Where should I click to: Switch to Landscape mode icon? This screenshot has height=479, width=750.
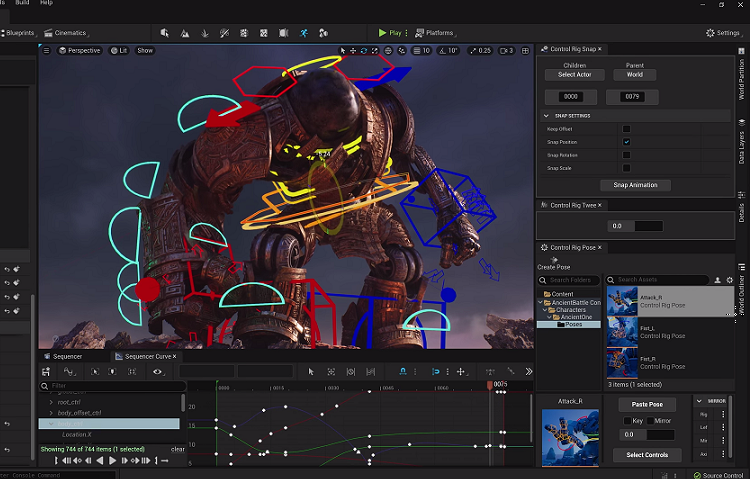(184, 33)
